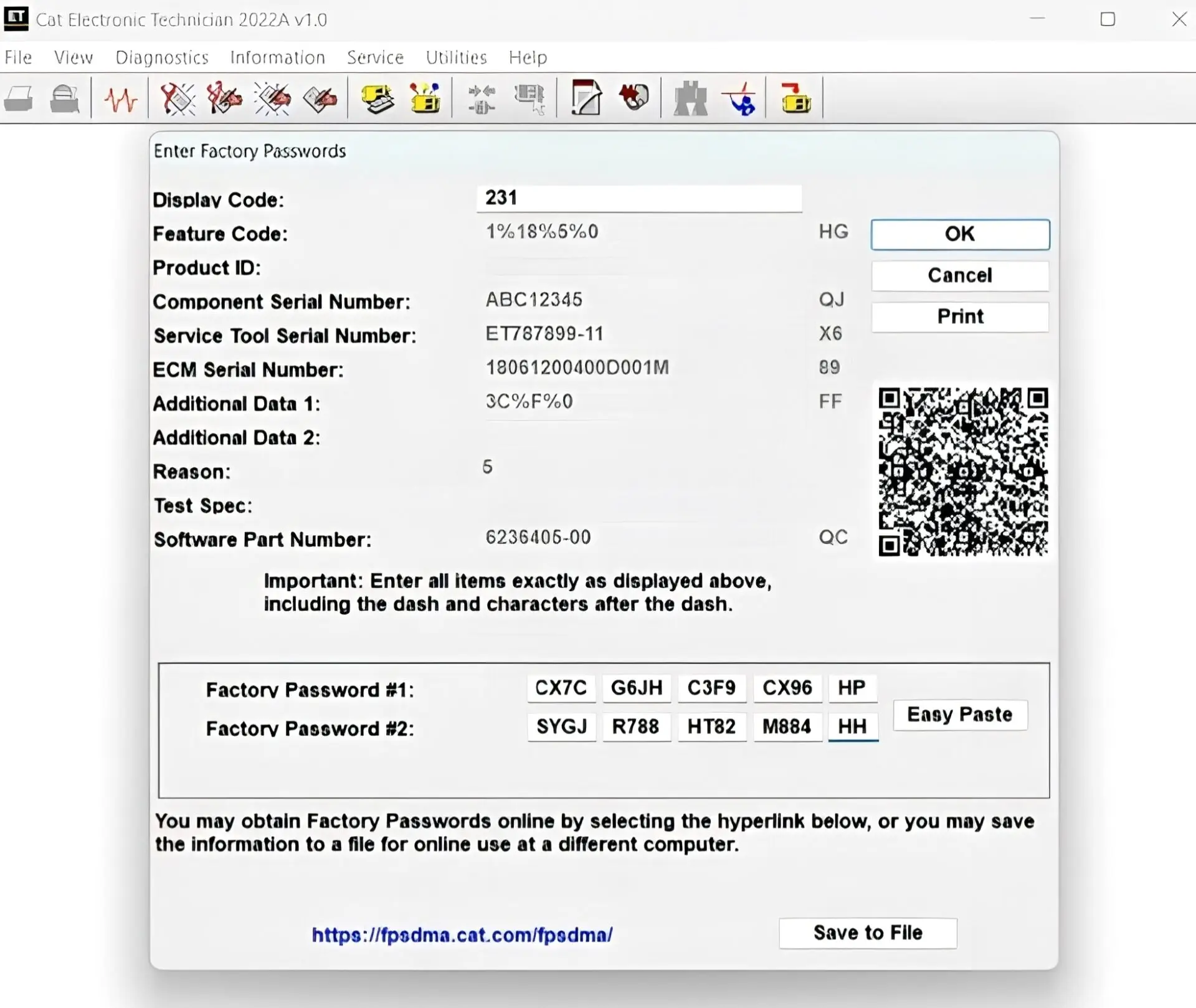The height and width of the screenshot is (1008, 1196).
Task: Click the 89 code beside ECM Serial Number
Action: pyautogui.click(x=830, y=368)
